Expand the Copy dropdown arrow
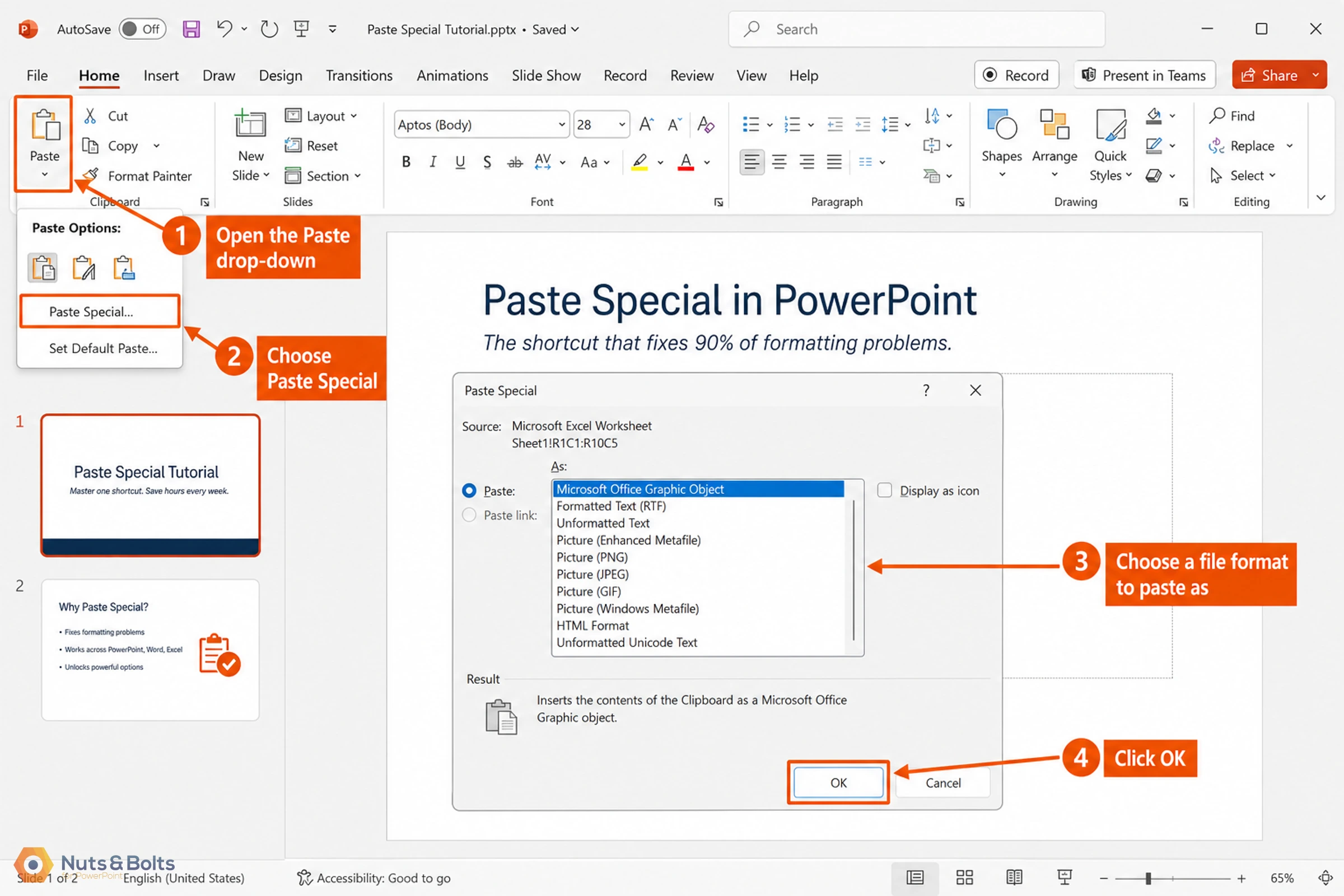Image resolution: width=1344 pixels, height=896 pixels. [156, 146]
